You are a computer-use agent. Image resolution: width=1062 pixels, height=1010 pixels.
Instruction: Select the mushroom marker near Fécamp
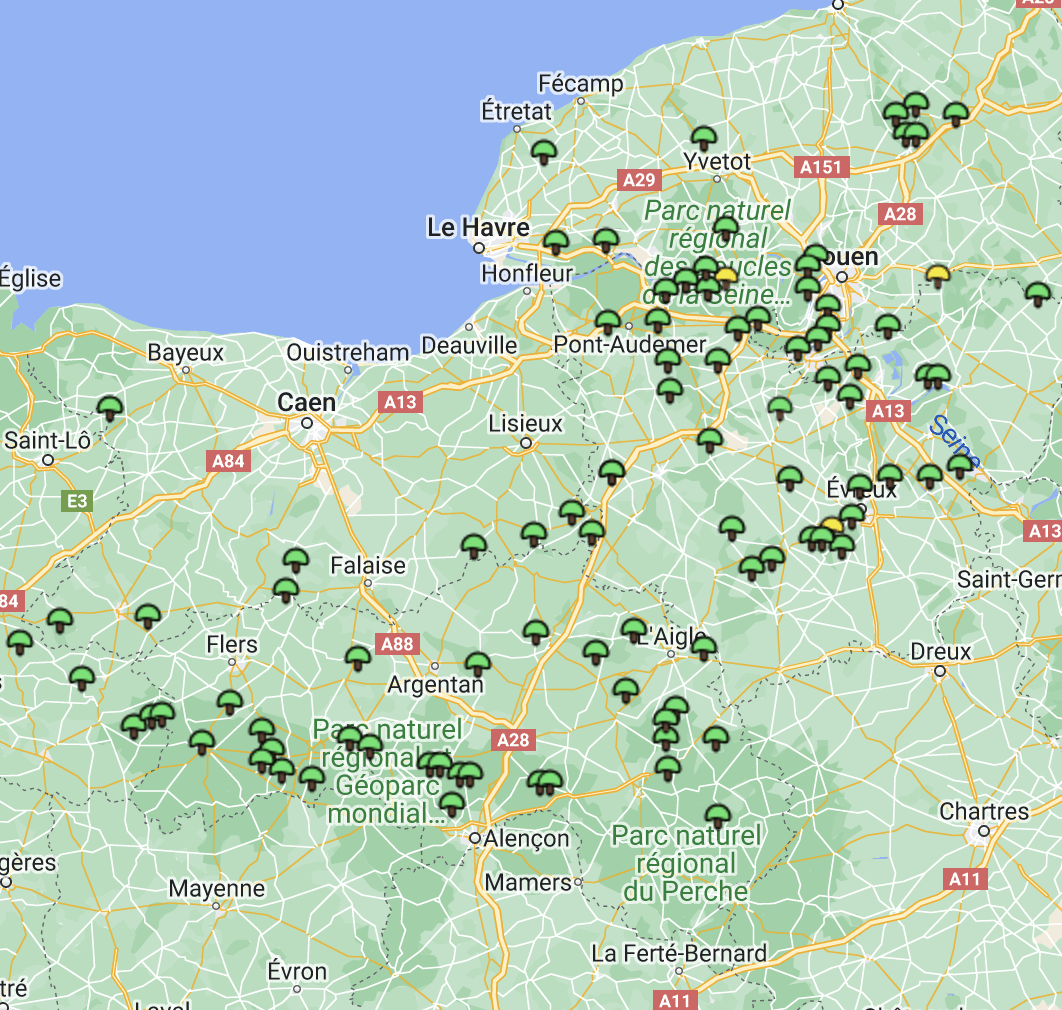pos(545,151)
